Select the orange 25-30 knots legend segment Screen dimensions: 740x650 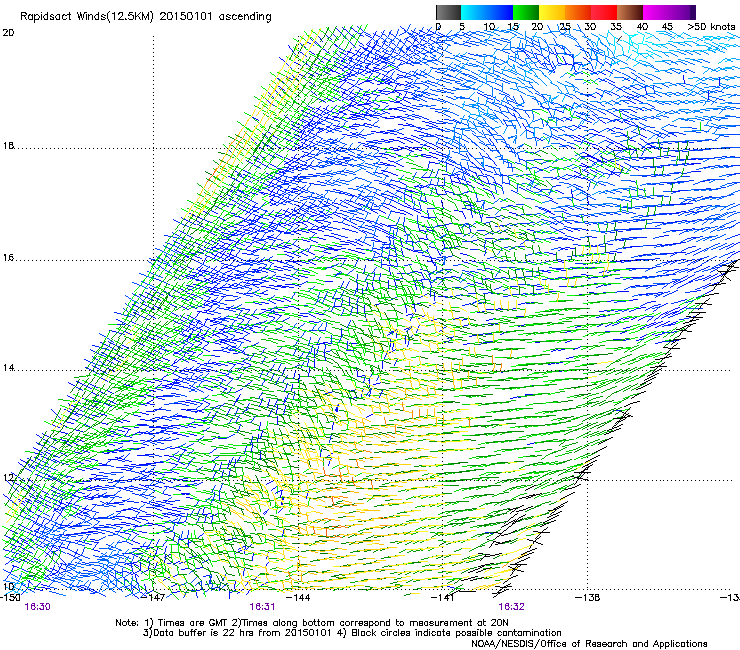coord(578,12)
